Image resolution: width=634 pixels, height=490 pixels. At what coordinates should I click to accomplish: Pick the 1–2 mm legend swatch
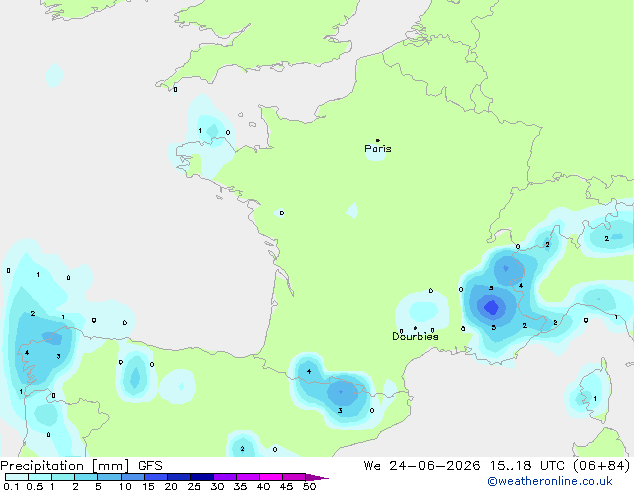coord(63,477)
